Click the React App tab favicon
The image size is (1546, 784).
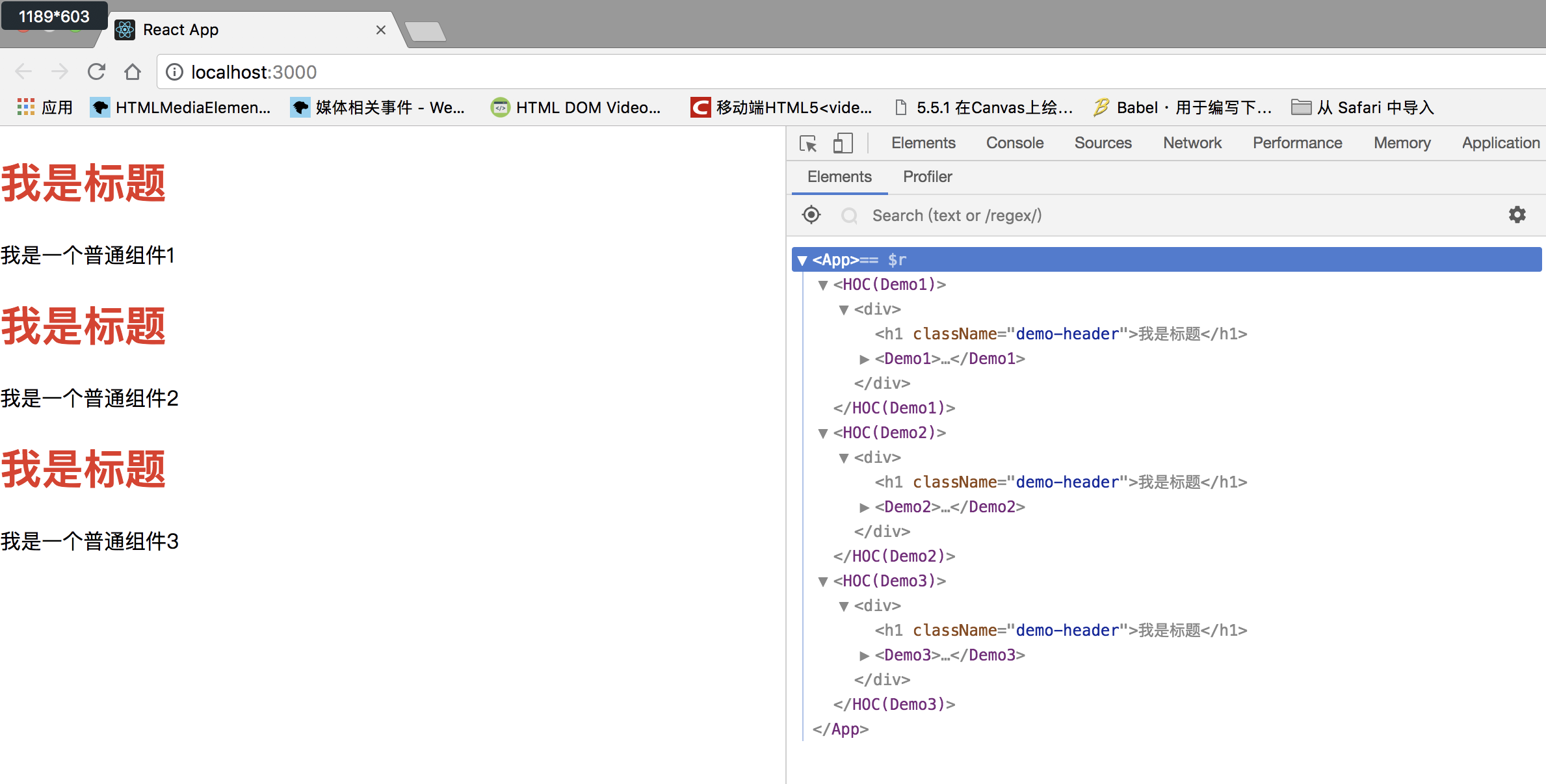[x=125, y=30]
